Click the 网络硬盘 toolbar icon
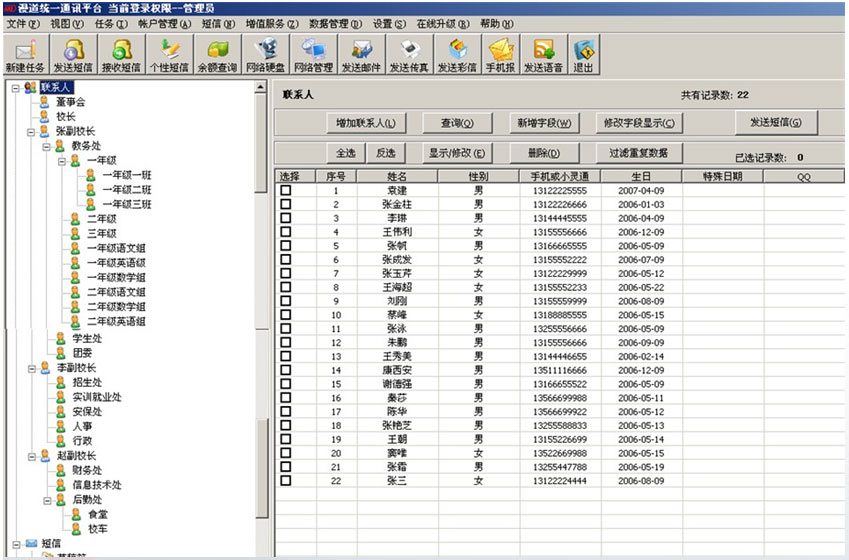This screenshot has width=849, height=560. point(265,54)
